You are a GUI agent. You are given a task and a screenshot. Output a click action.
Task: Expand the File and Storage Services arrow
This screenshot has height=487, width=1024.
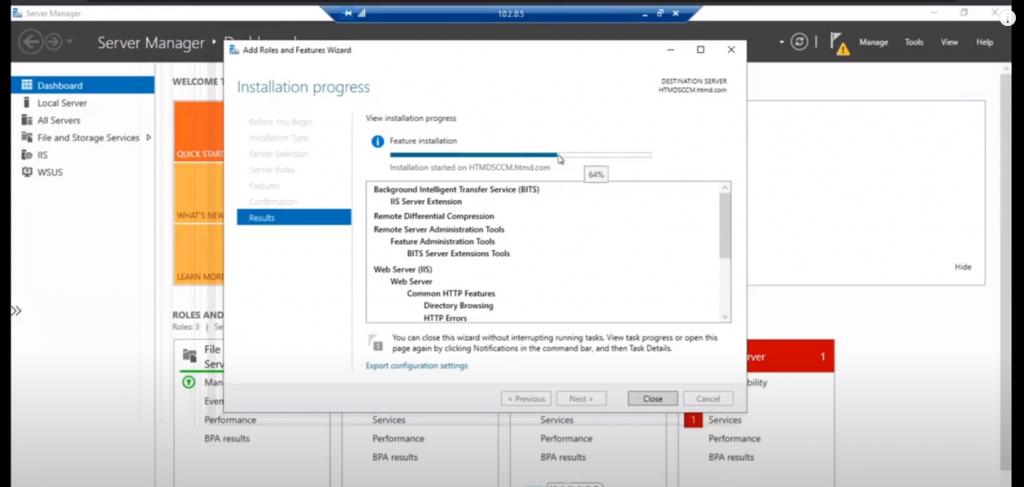[149, 138]
